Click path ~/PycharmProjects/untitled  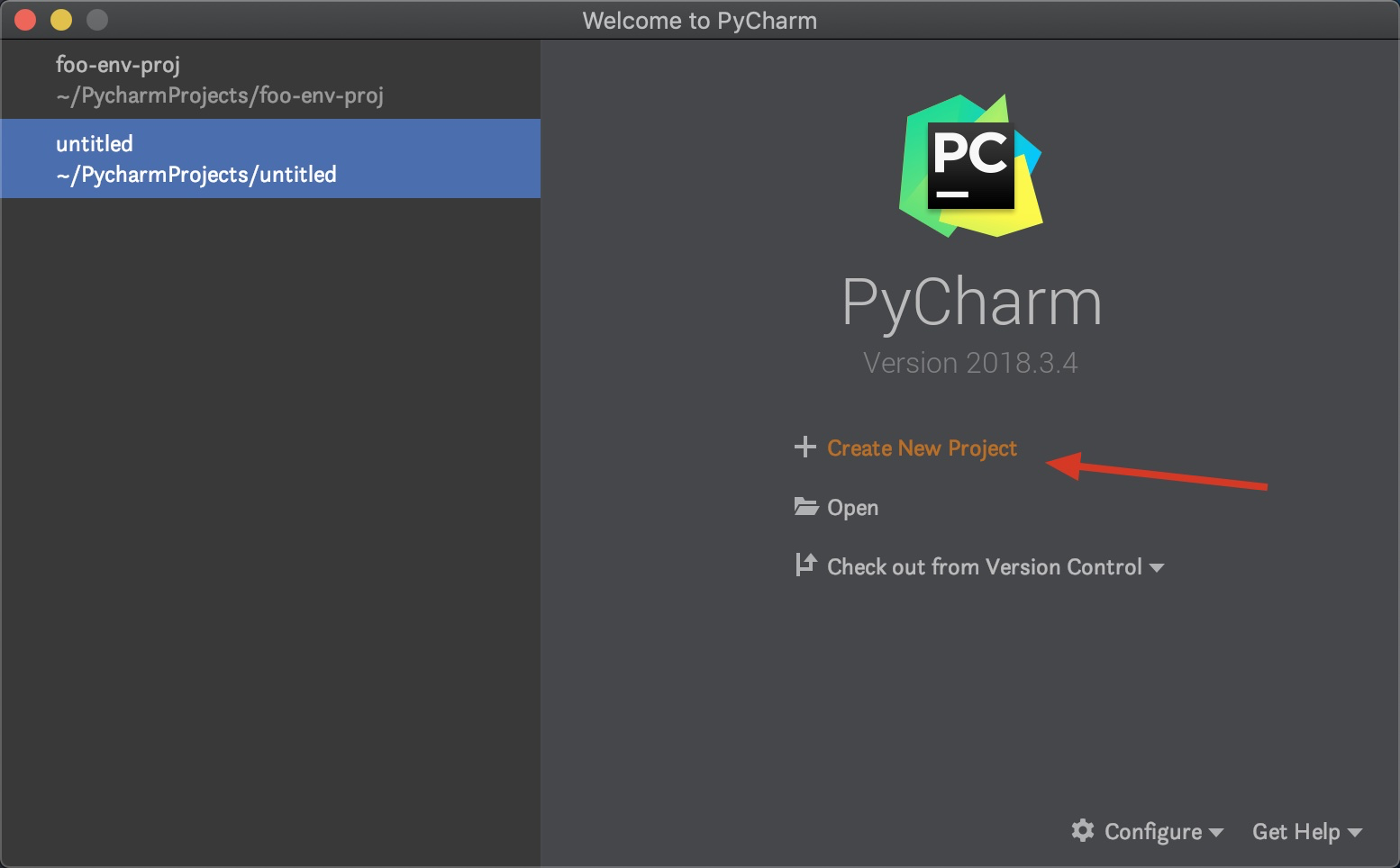[196, 175]
